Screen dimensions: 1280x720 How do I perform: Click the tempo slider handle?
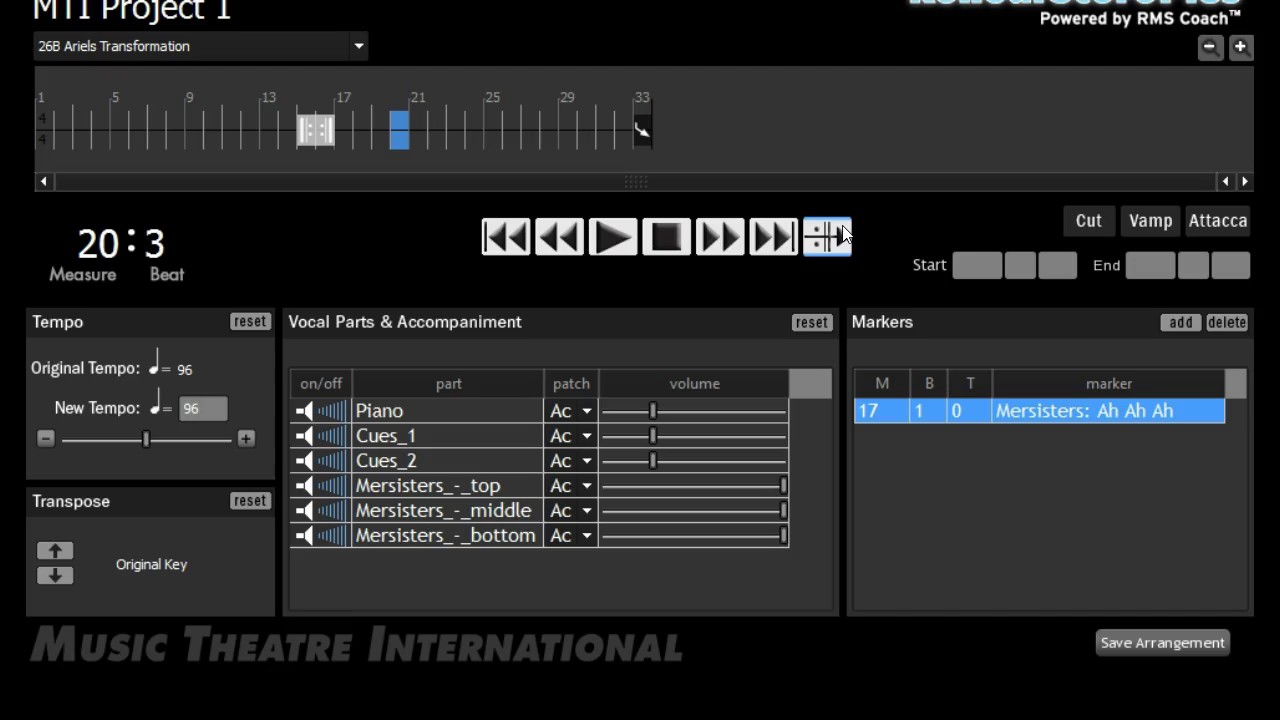coord(146,439)
